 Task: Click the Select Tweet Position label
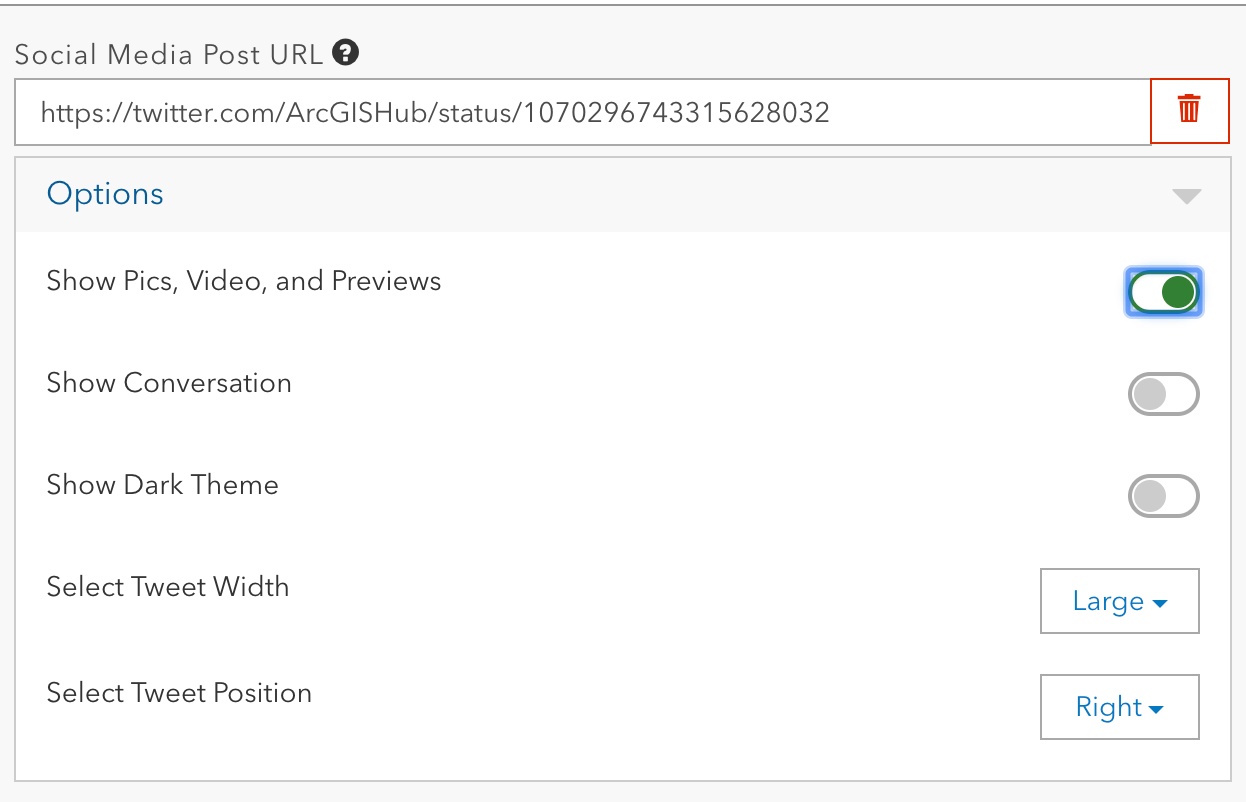179,693
